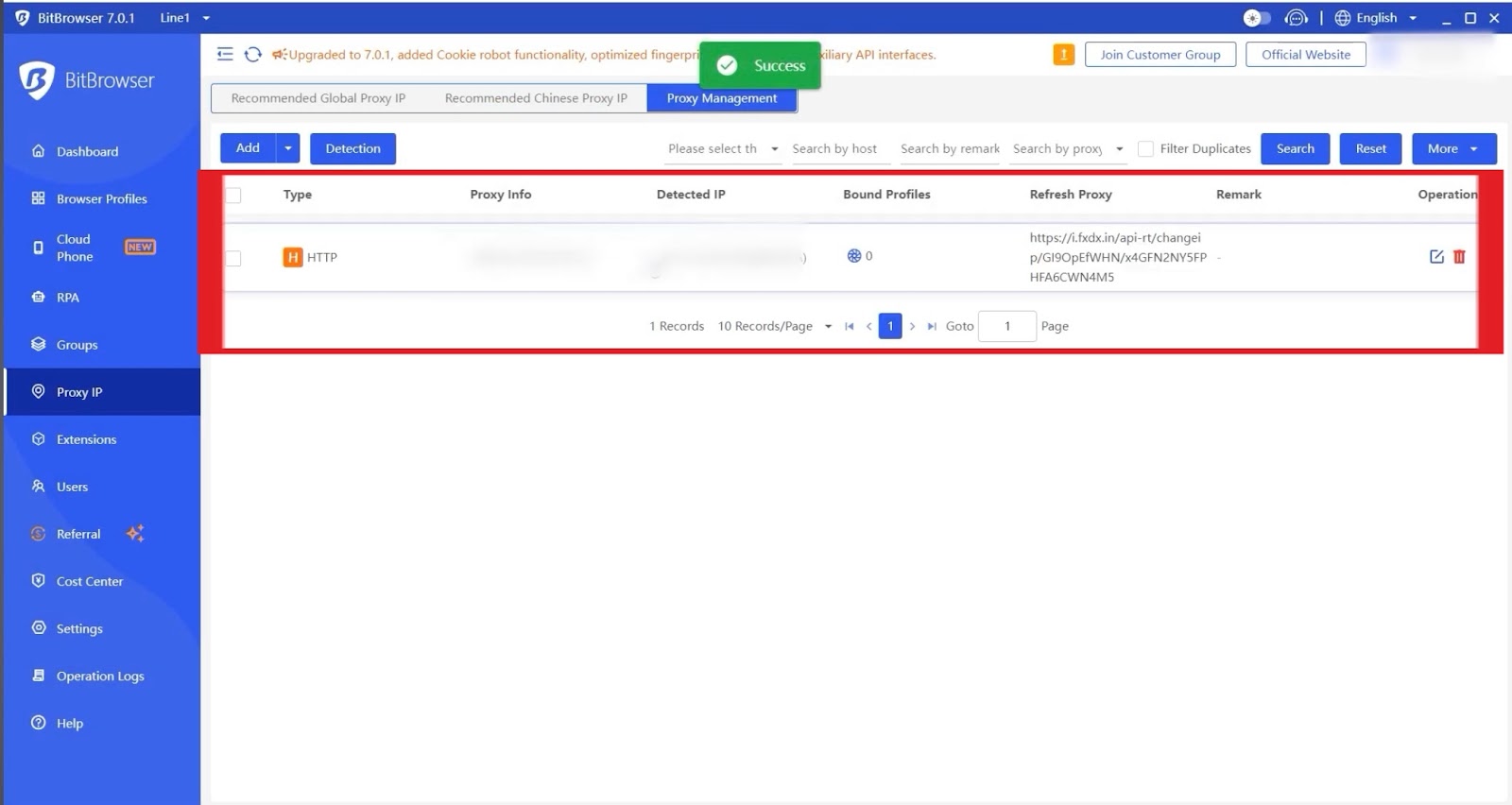Click the Success check mark icon

(727, 65)
